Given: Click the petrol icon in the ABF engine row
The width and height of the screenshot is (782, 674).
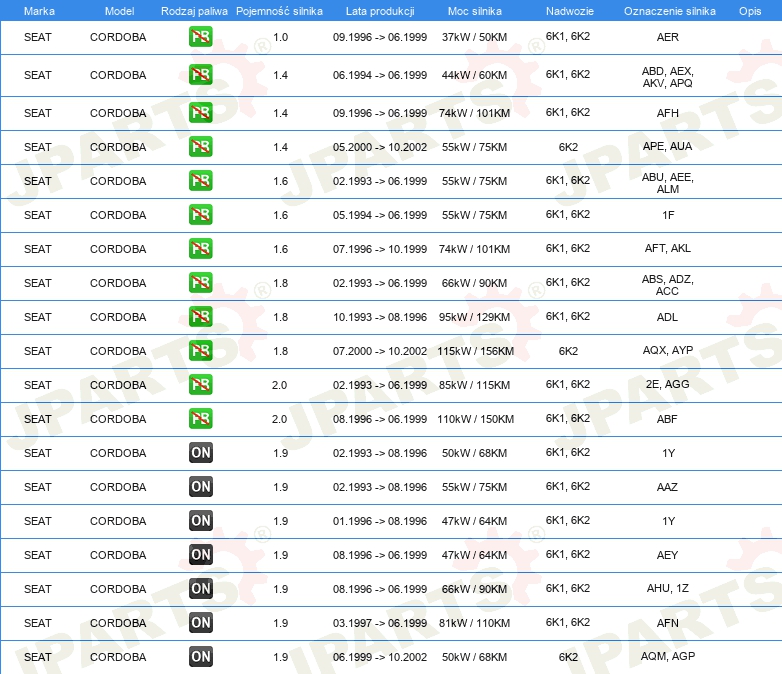Looking at the screenshot, I should click(x=200, y=419).
